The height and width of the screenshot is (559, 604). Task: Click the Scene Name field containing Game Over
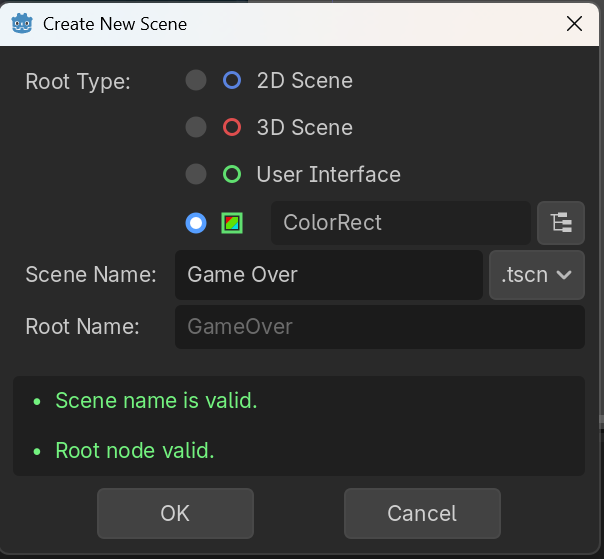pyautogui.click(x=328, y=274)
